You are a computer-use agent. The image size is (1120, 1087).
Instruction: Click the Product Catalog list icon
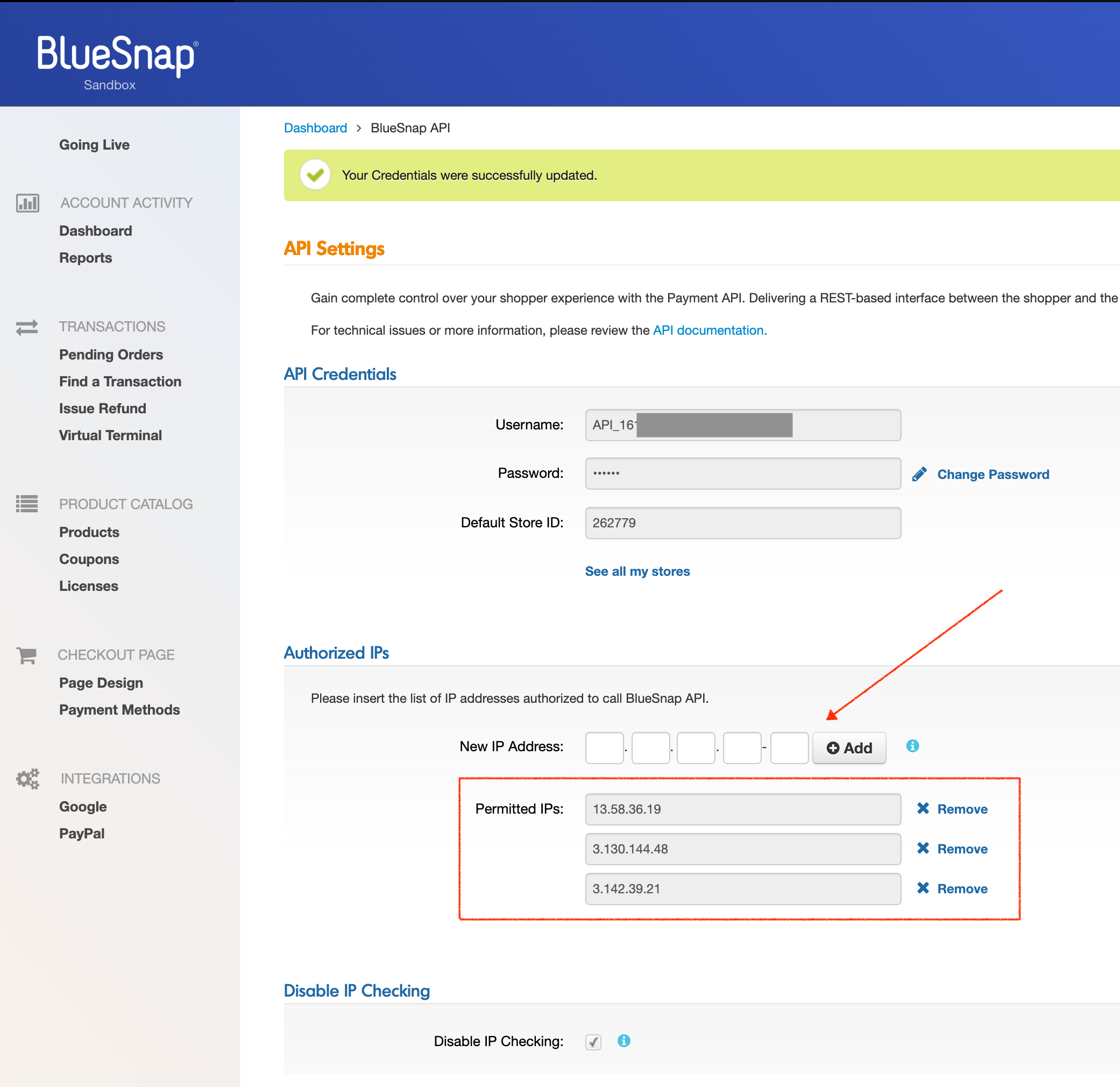27,504
